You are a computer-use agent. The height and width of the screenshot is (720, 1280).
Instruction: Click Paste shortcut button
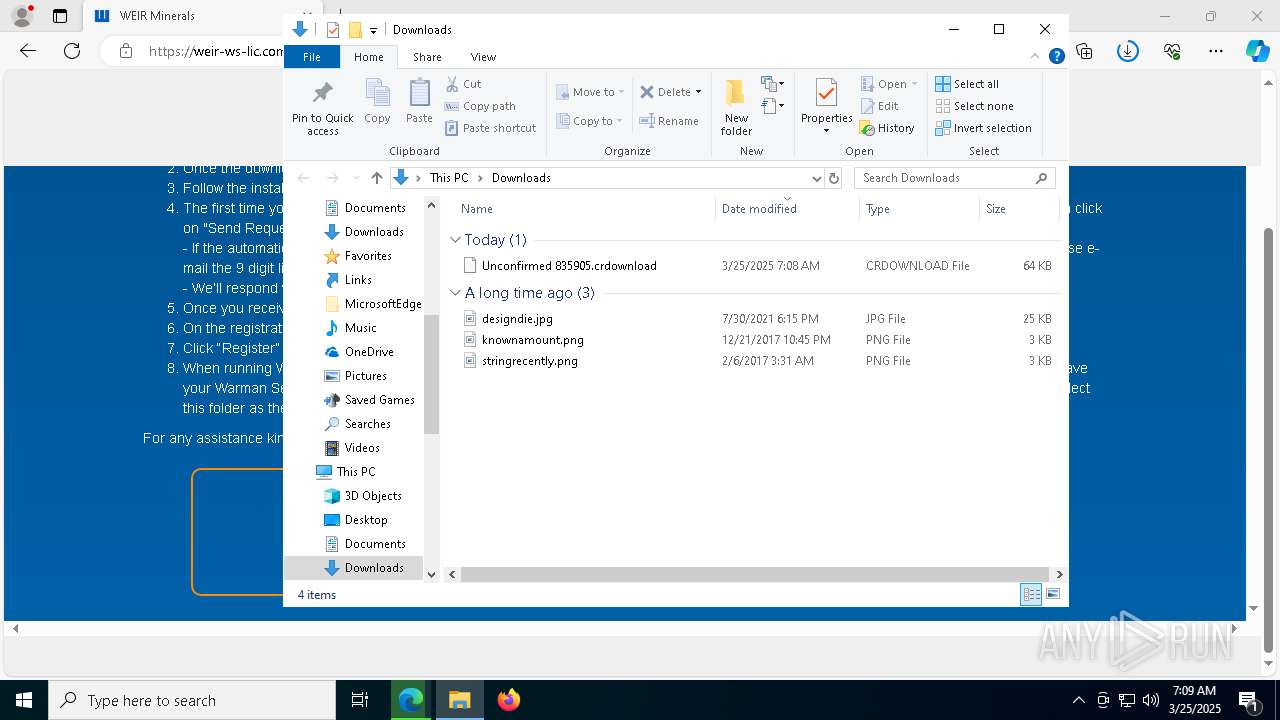491,128
